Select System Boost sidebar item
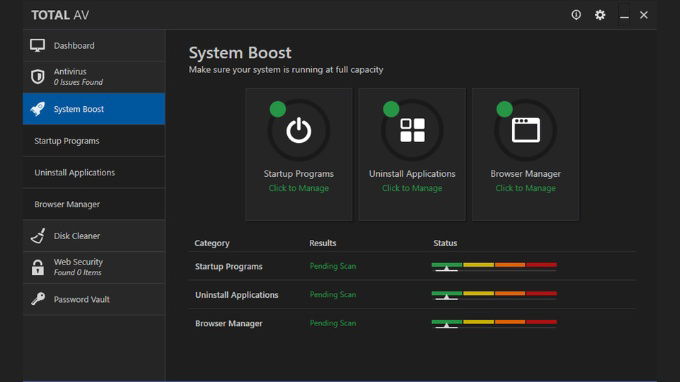This screenshot has height=382, width=680. pyautogui.click(x=94, y=109)
